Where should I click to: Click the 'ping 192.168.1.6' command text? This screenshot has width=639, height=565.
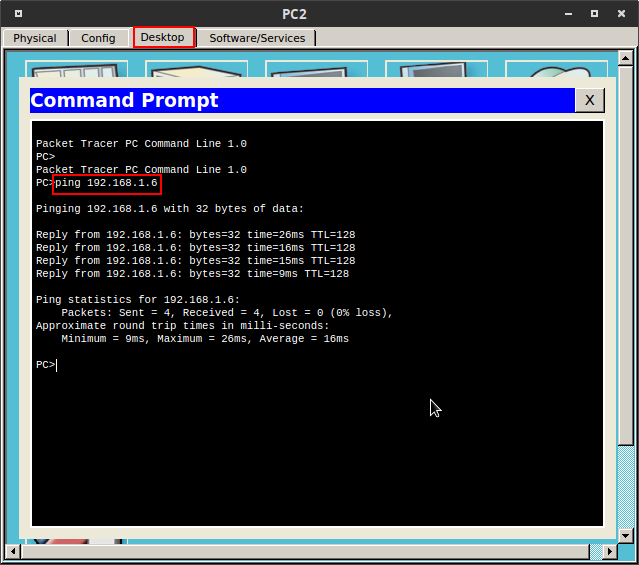click(x=106, y=183)
